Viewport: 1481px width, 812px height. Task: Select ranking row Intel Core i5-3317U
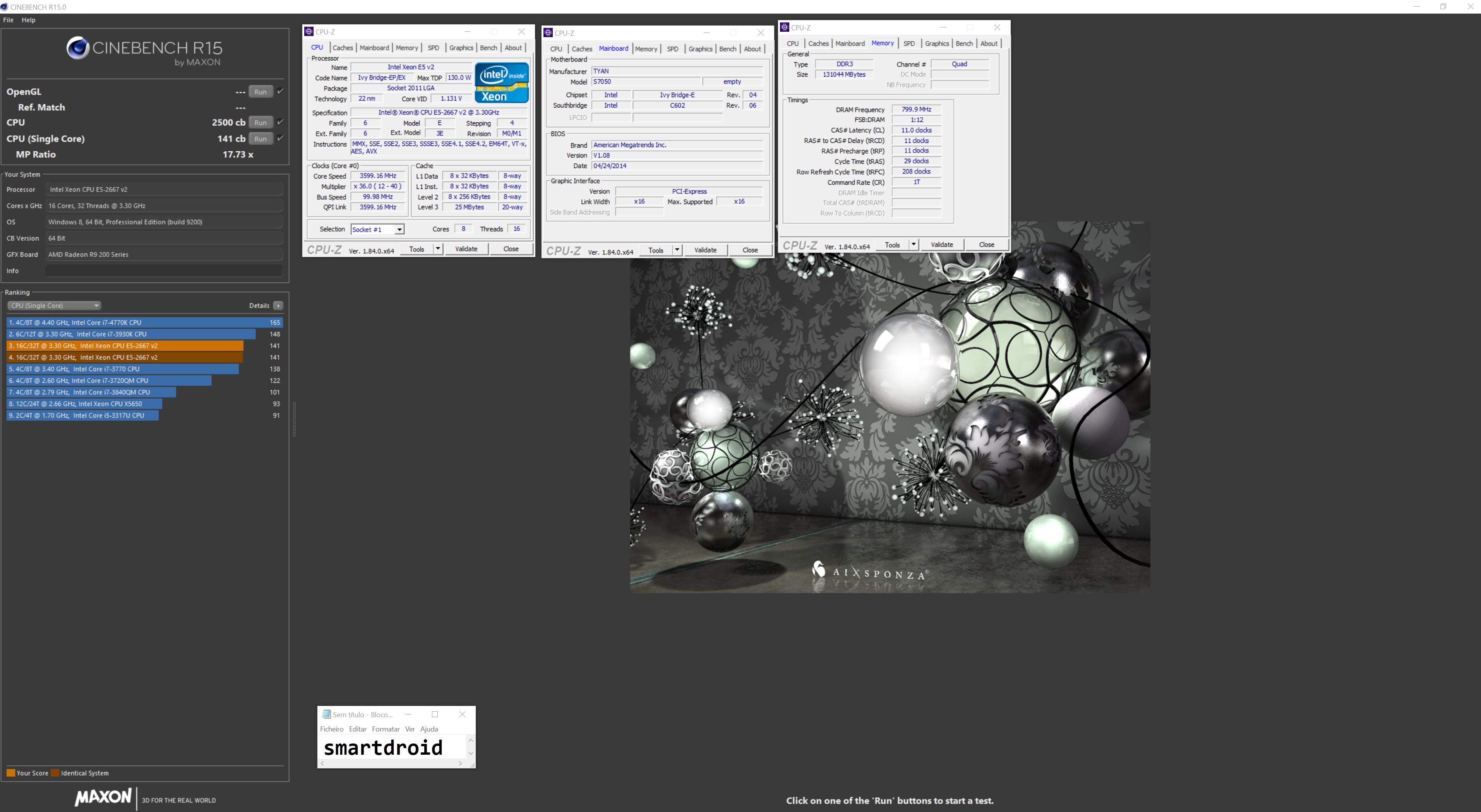144,415
